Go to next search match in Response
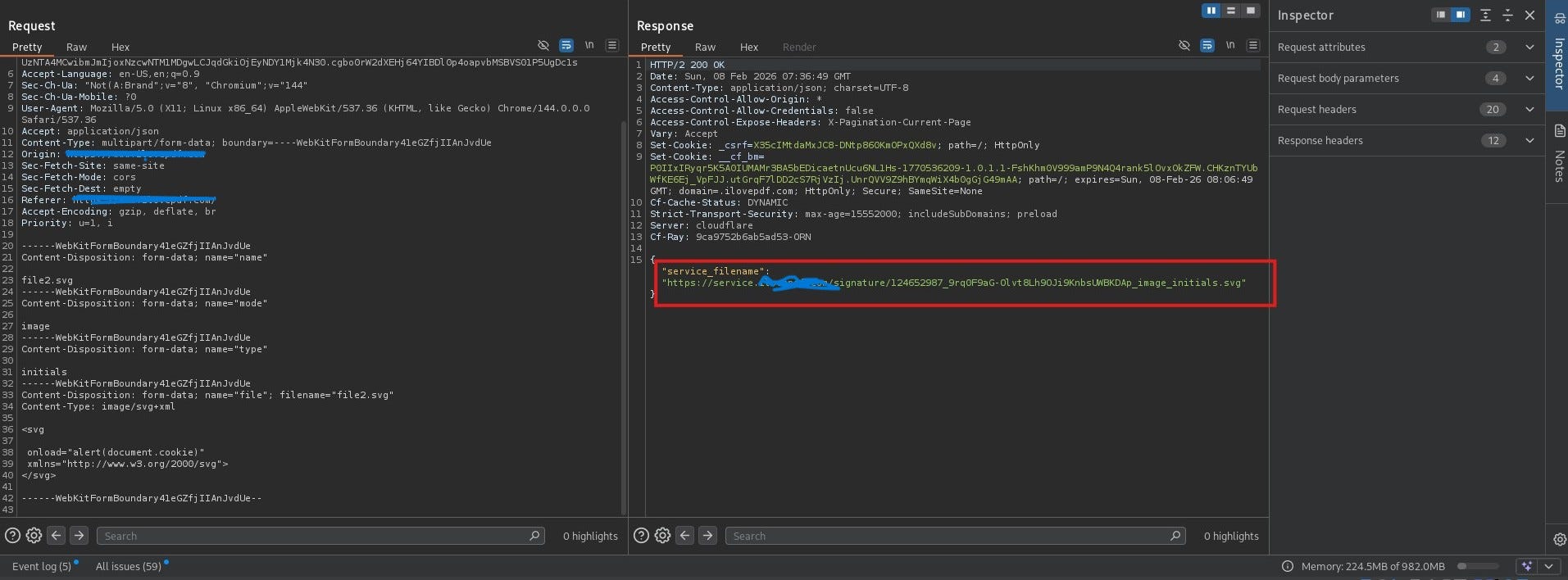 tap(707, 536)
